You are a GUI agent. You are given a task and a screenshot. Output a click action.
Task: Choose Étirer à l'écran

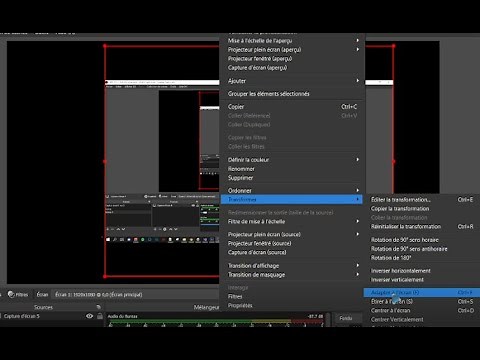click(422, 301)
